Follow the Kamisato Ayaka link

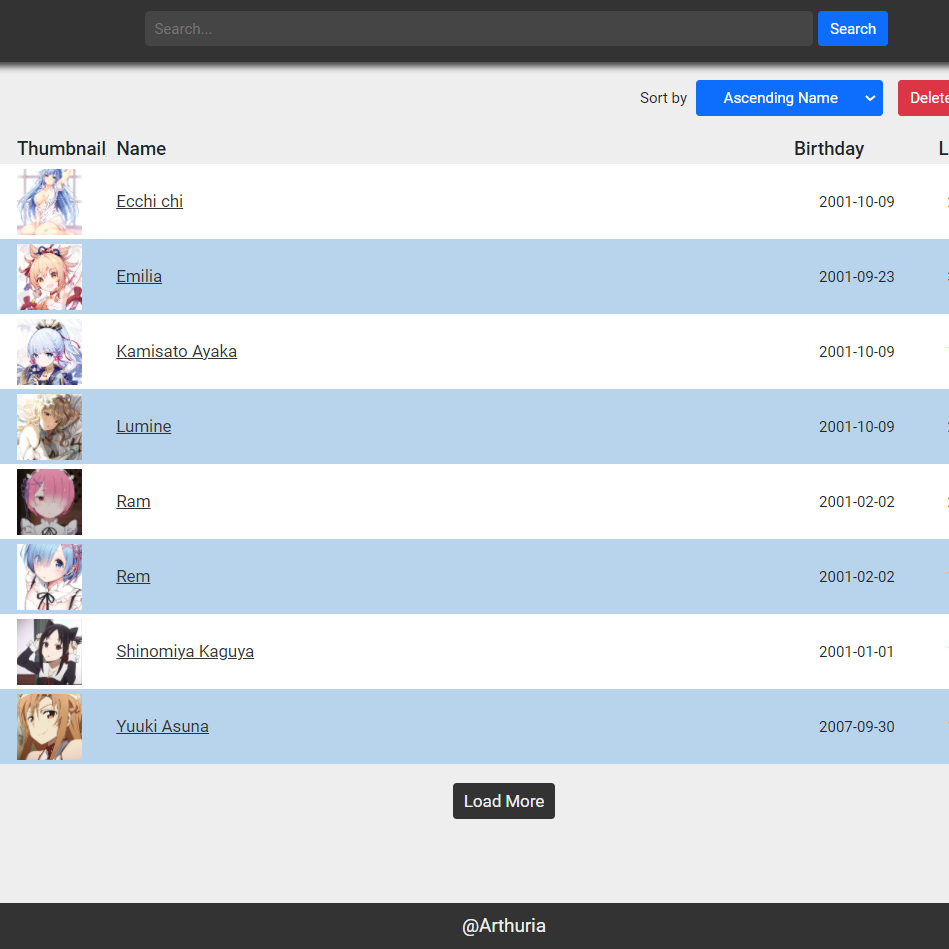pyautogui.click(x=176, y=351)
